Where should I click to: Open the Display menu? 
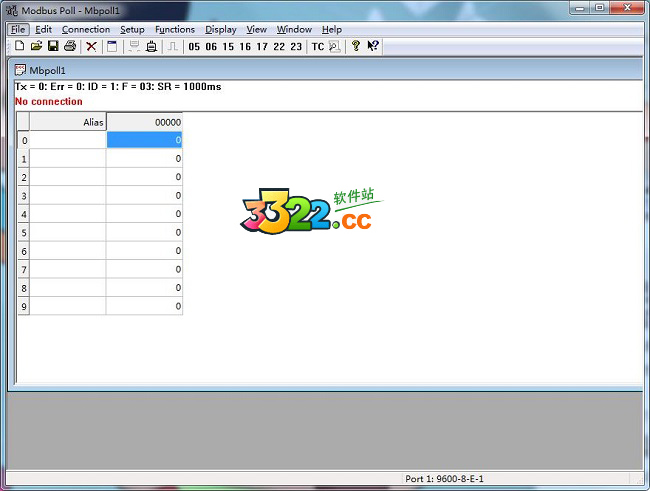click(221, 29)
